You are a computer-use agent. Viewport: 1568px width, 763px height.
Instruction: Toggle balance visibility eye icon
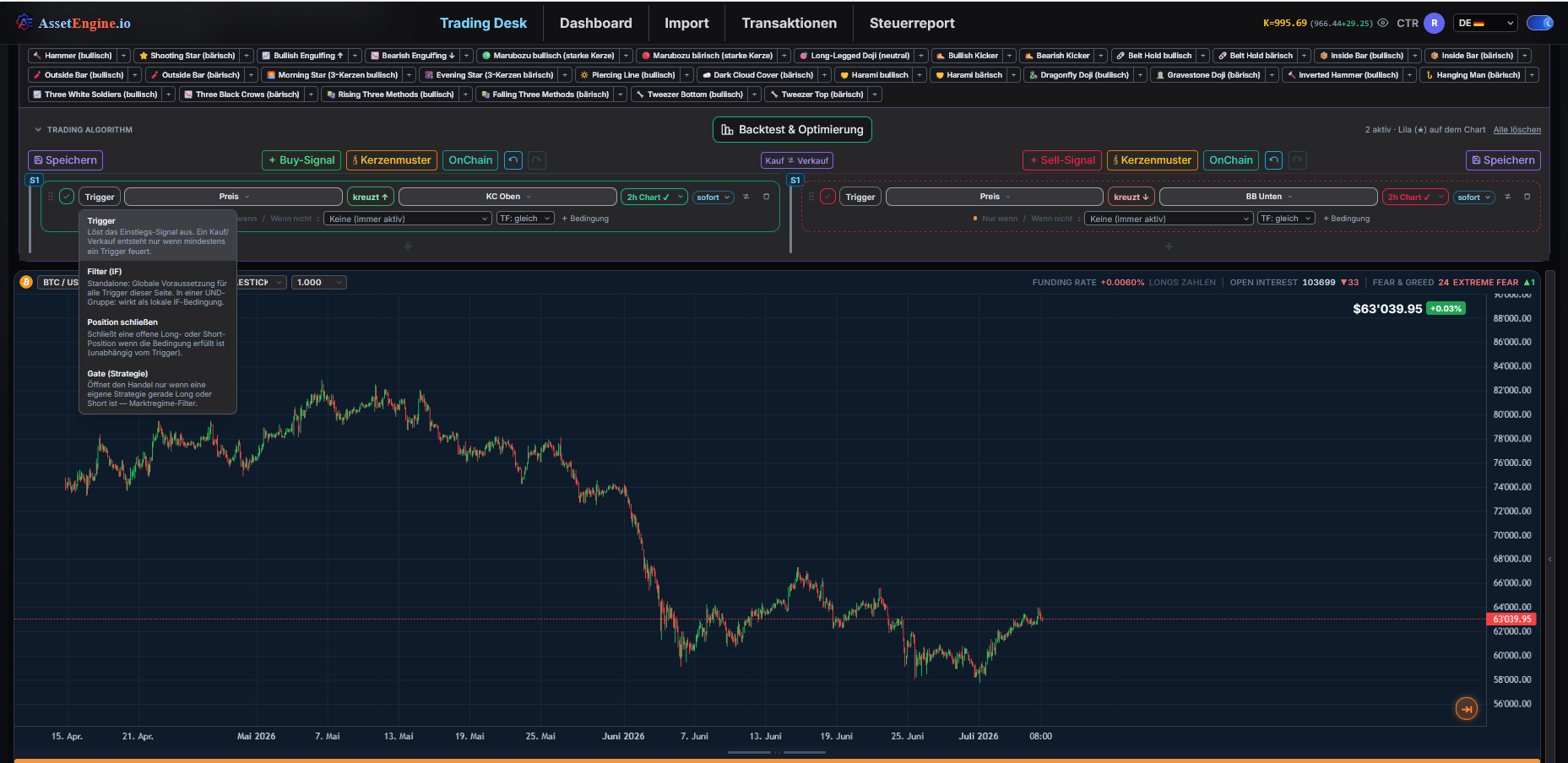tap(1383, 23)
